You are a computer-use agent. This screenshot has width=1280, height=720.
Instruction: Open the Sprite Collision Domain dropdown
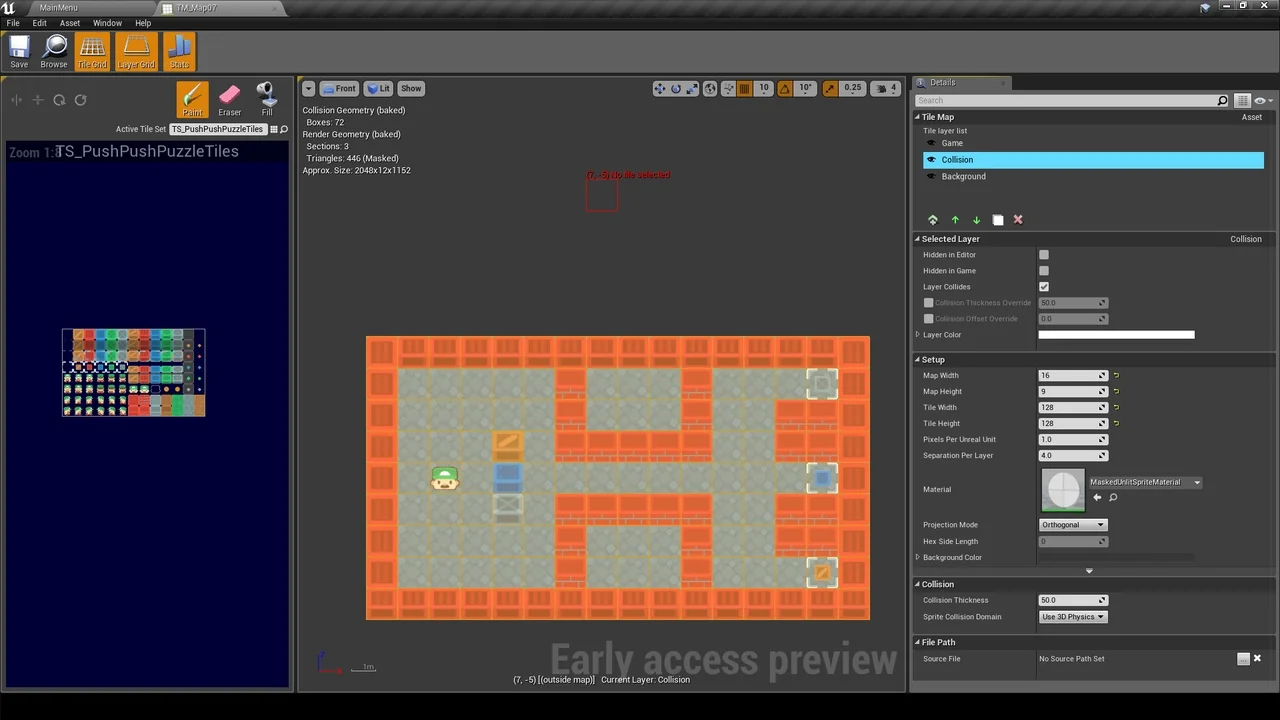point(1073,617)
